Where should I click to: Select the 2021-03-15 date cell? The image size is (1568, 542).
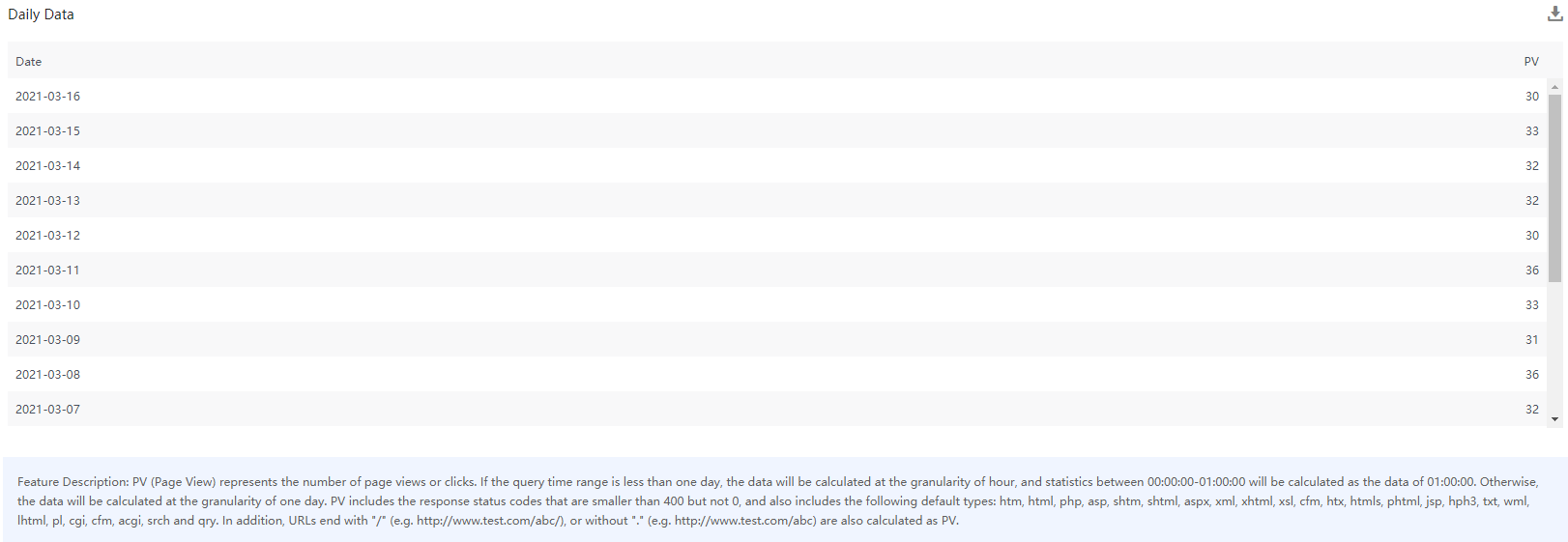[x=48, y=131]
